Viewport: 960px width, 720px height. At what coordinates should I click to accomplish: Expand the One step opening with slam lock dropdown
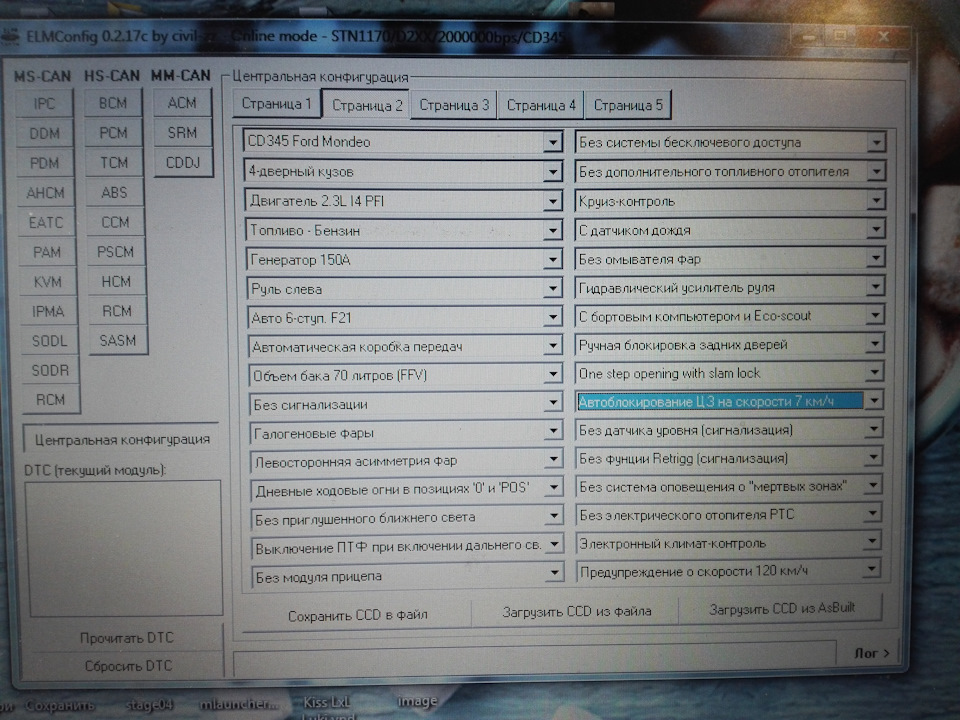[875, 372]
